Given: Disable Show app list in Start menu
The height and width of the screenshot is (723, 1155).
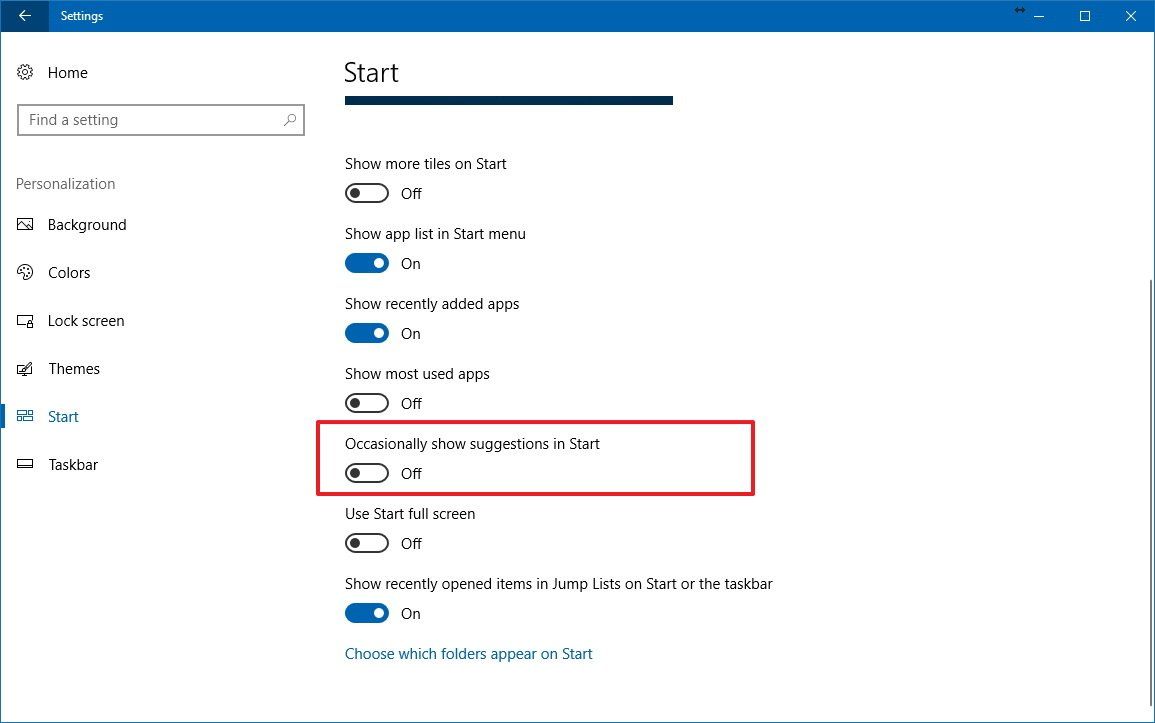Looking at the screenshot, I should [366, 262].
